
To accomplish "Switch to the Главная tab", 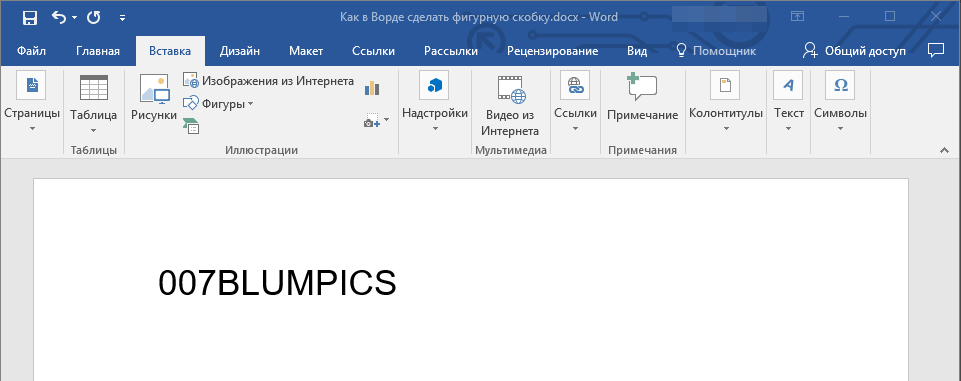I will [98, 51].
